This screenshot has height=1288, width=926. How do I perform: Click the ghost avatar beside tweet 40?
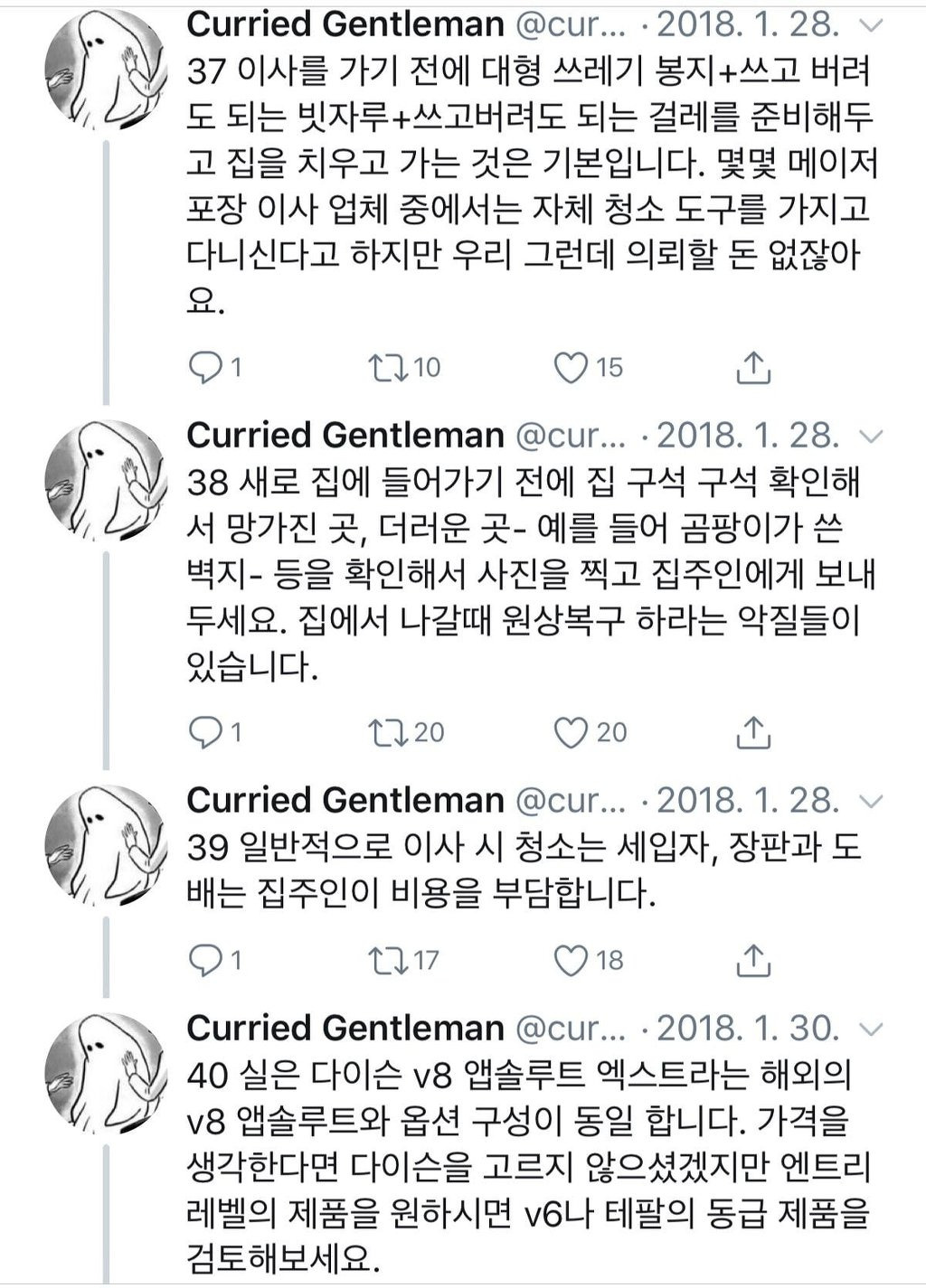click(x=107, y=1067)
